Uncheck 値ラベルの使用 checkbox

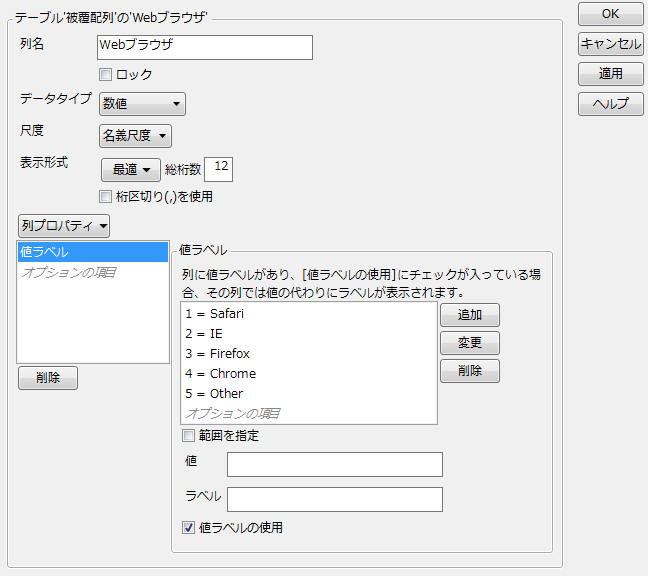(x=188, y=527)
